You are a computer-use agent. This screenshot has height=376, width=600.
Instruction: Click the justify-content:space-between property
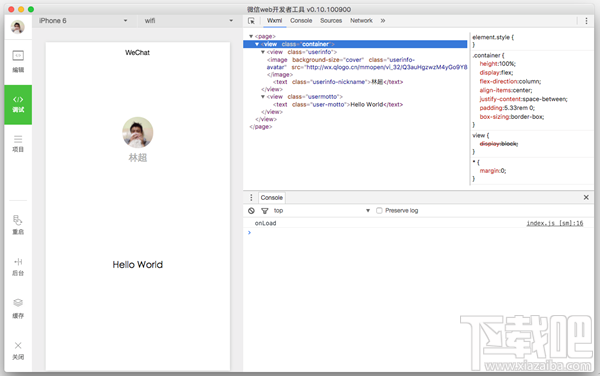(x=523, y=99)
